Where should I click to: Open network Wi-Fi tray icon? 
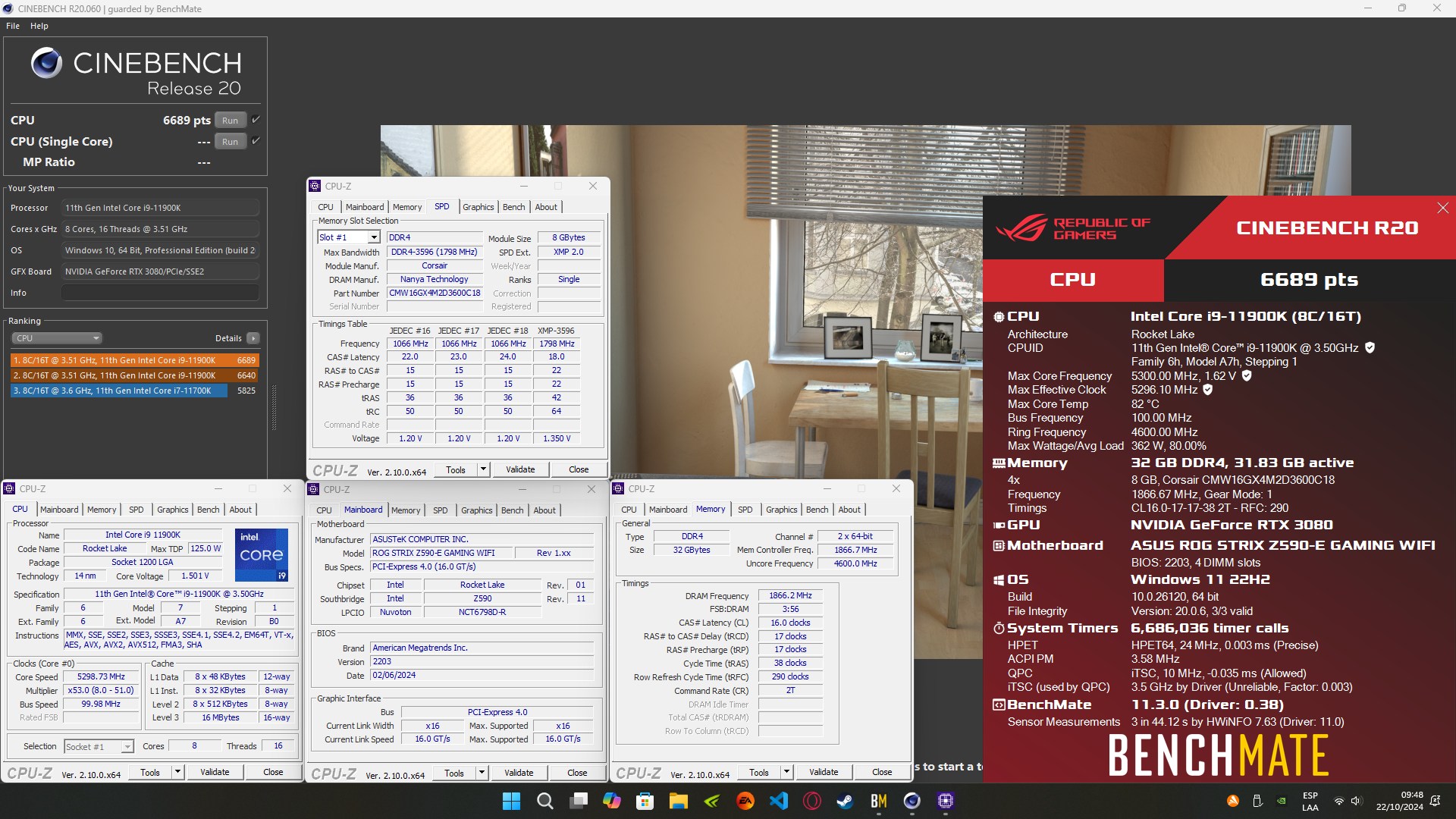tap(1339, 801)
